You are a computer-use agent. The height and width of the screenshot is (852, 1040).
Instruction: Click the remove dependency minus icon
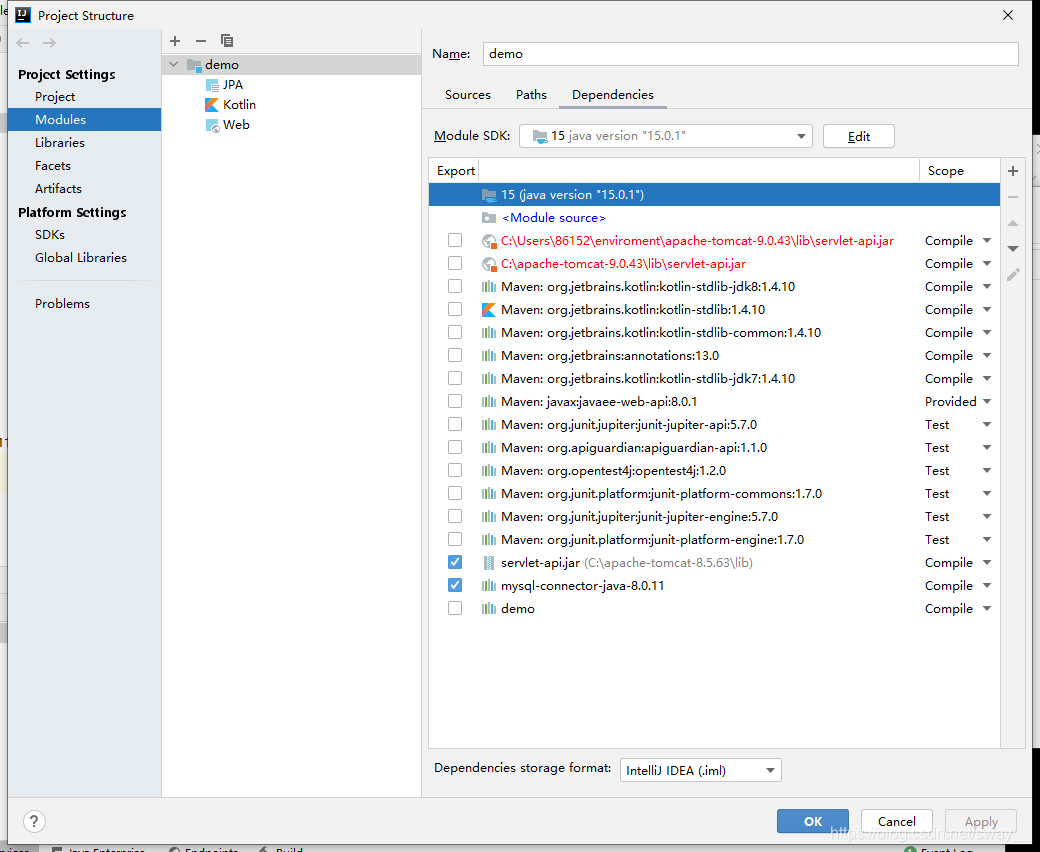tap(1013, 197)
